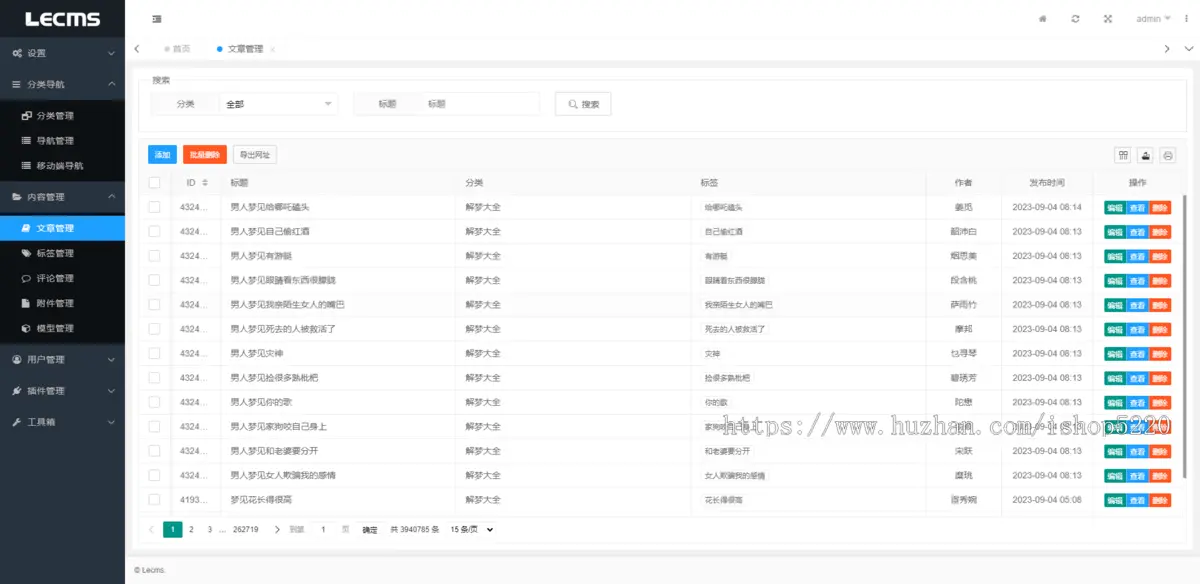Click the tabs left-arrow navigation icon

tap(136, 48)
